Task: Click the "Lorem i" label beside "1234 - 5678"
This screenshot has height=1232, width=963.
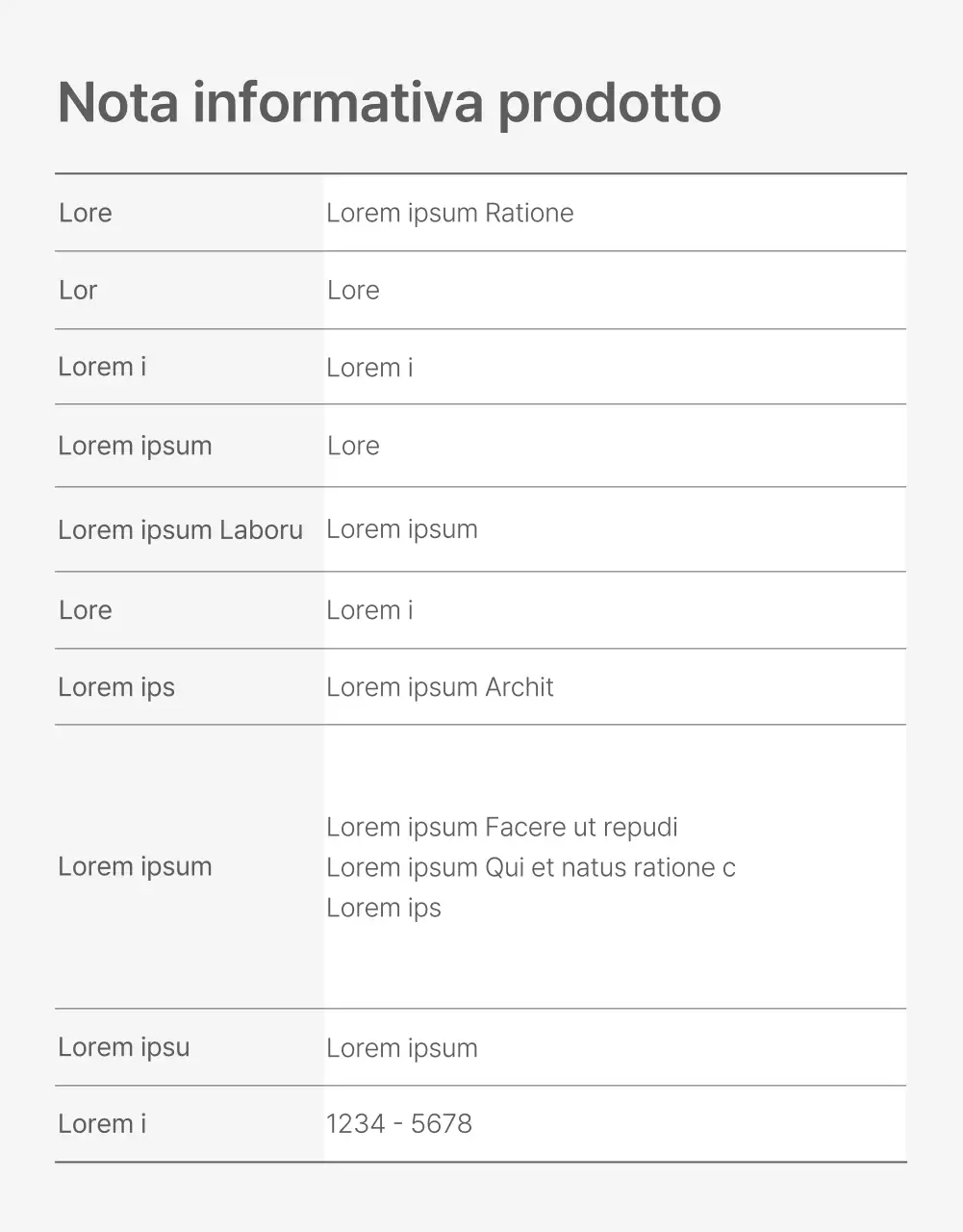Action: 102,1123
